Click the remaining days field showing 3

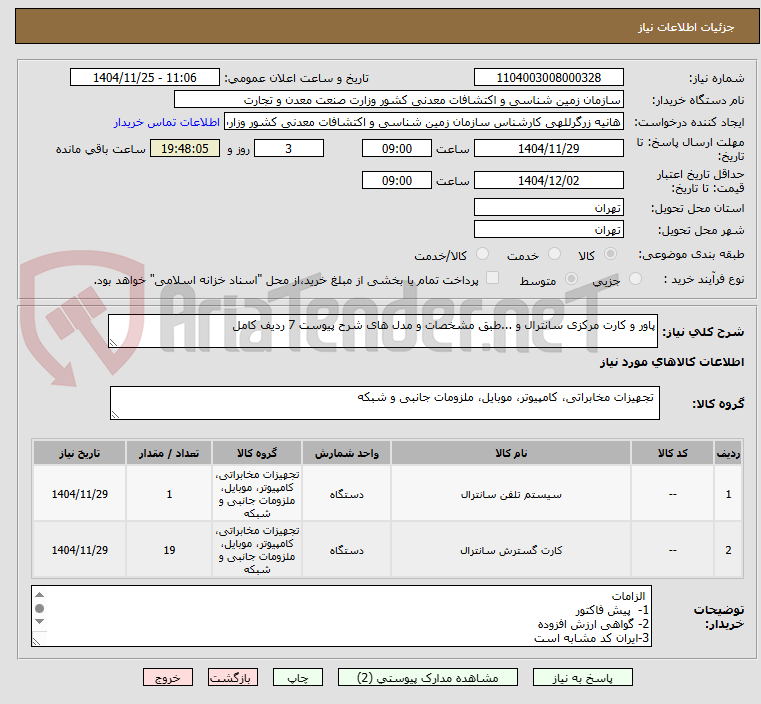289,148
